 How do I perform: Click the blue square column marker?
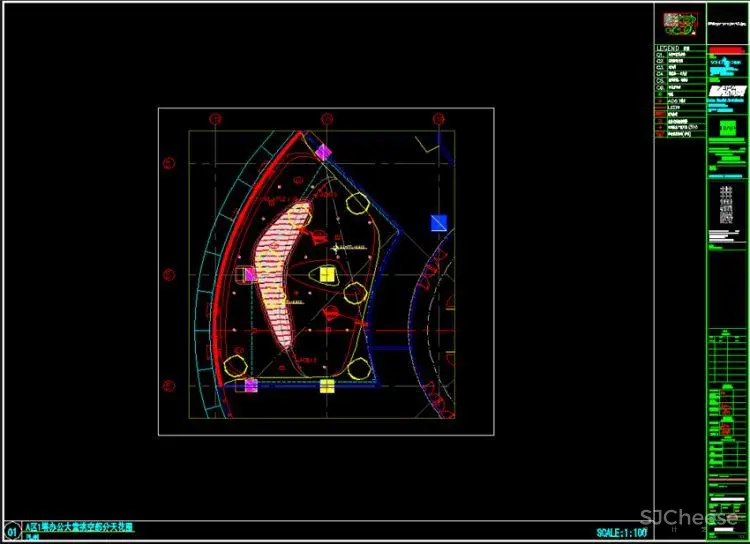438,222
